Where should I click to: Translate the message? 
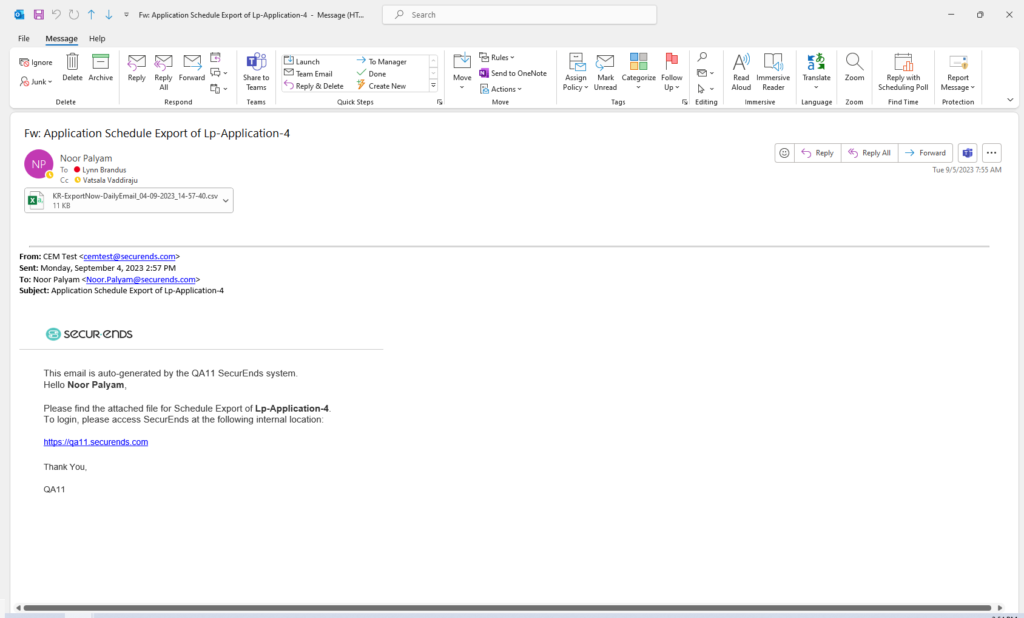[816, 73]
